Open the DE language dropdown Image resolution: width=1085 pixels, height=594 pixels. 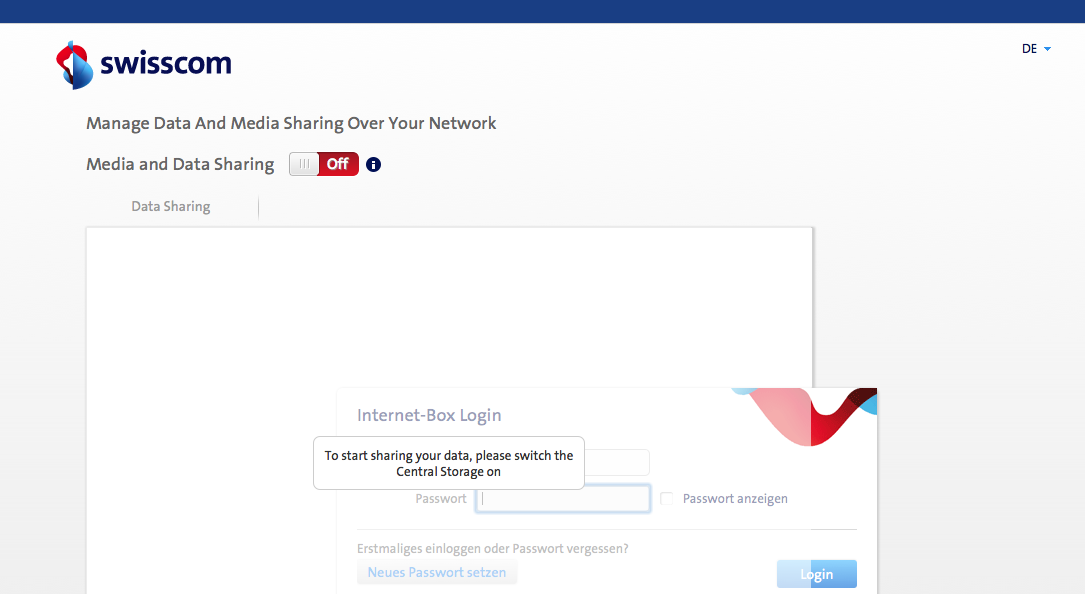[1030, 49]
